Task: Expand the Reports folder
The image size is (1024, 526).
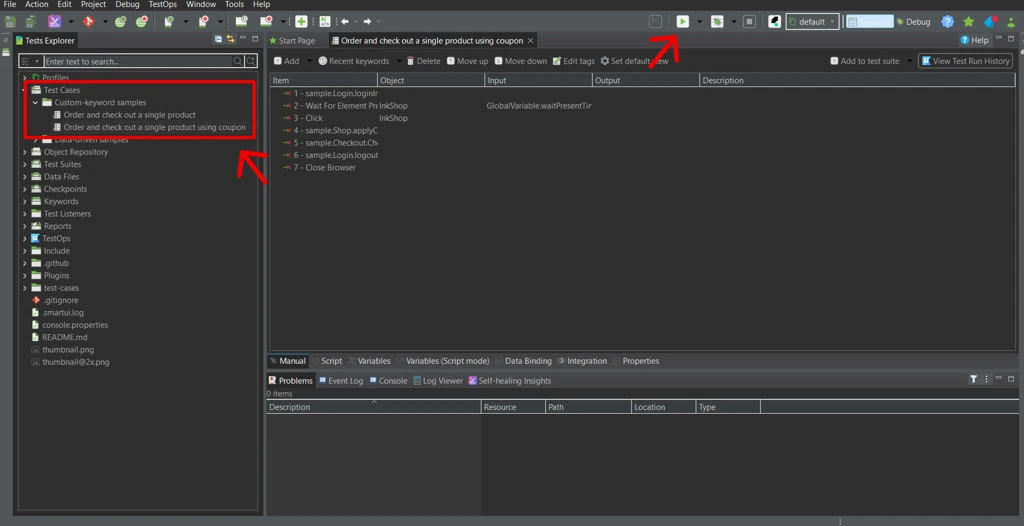Action: click(x=25, y=226)
